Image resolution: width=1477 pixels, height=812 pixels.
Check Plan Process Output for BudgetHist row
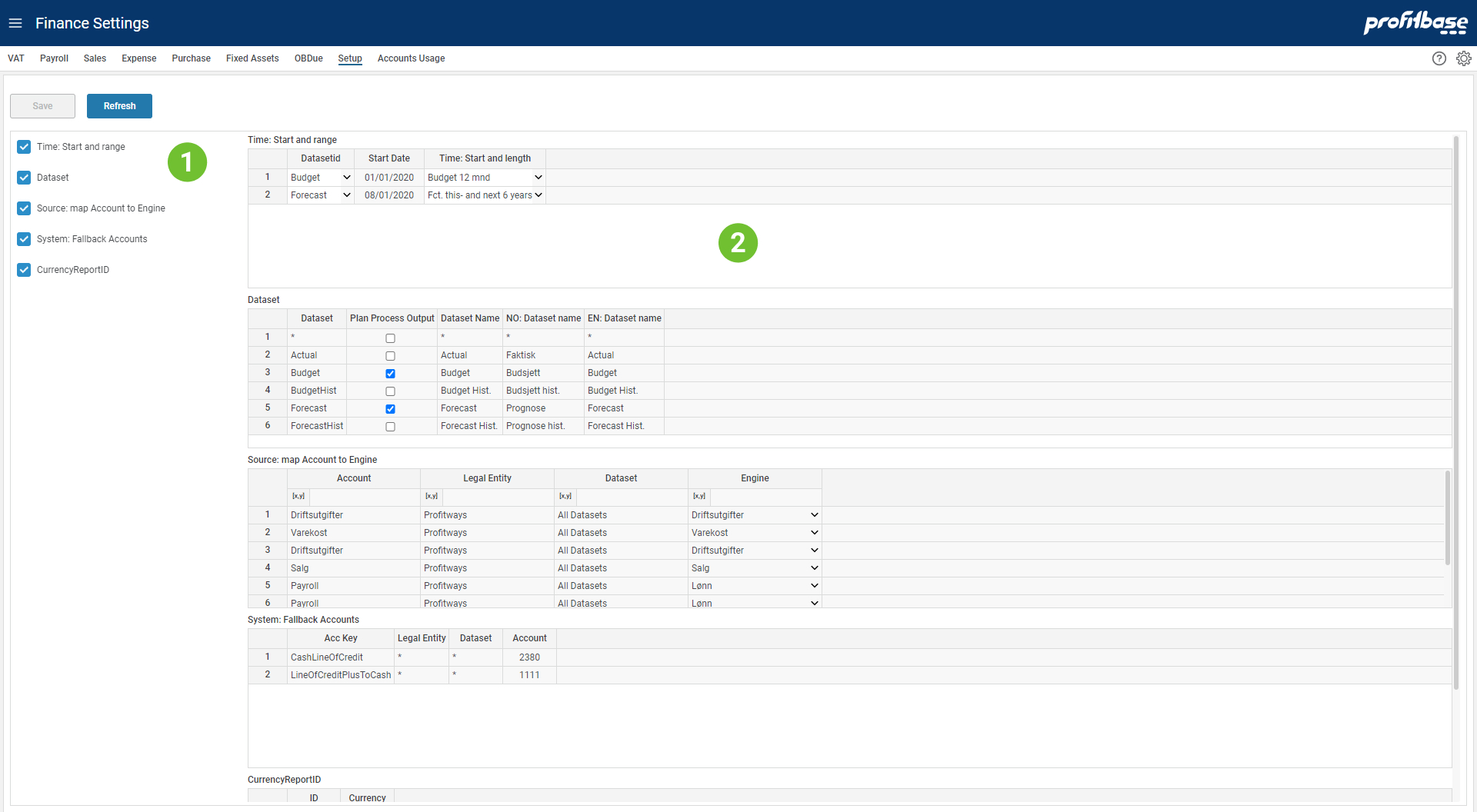pos(390,391)
